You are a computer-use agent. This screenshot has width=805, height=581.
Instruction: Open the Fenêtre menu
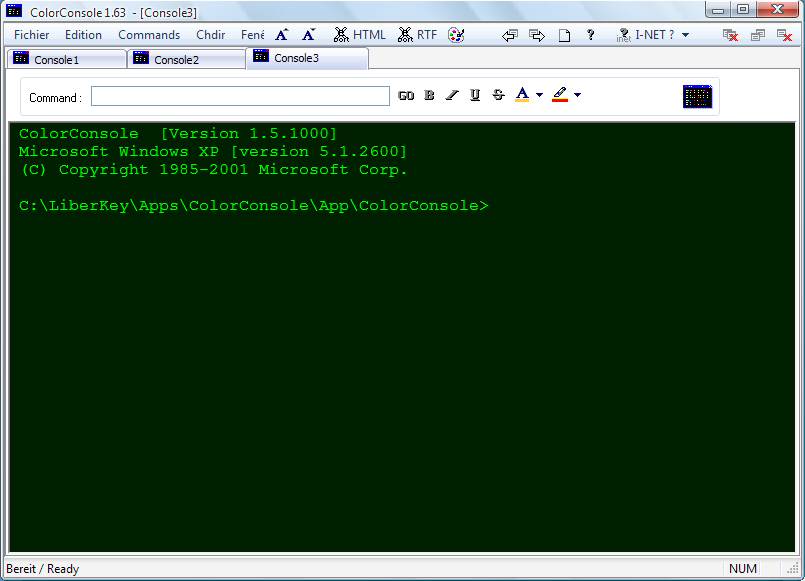253,35
